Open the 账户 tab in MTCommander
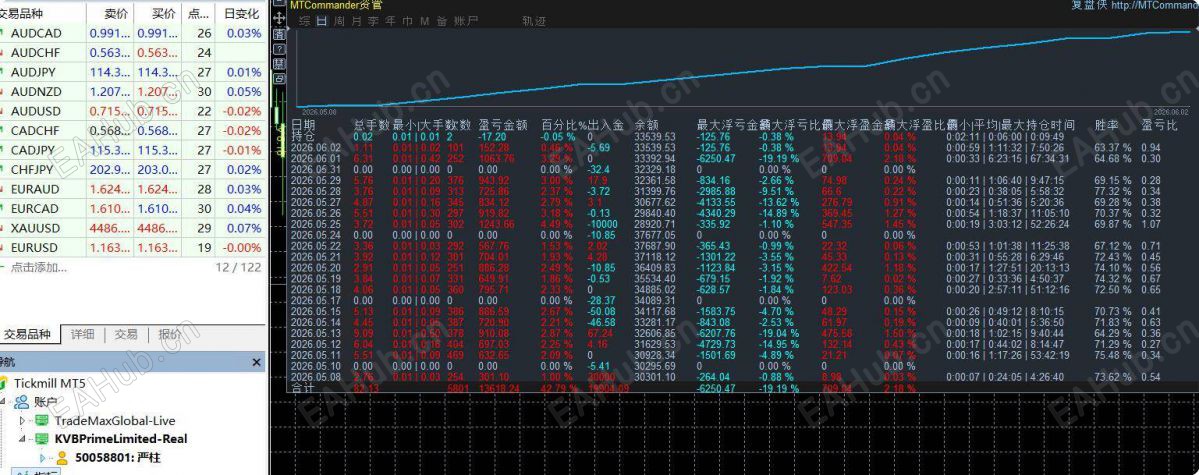The width and height of the screenshot is (1199, 475). coord(466,21)
